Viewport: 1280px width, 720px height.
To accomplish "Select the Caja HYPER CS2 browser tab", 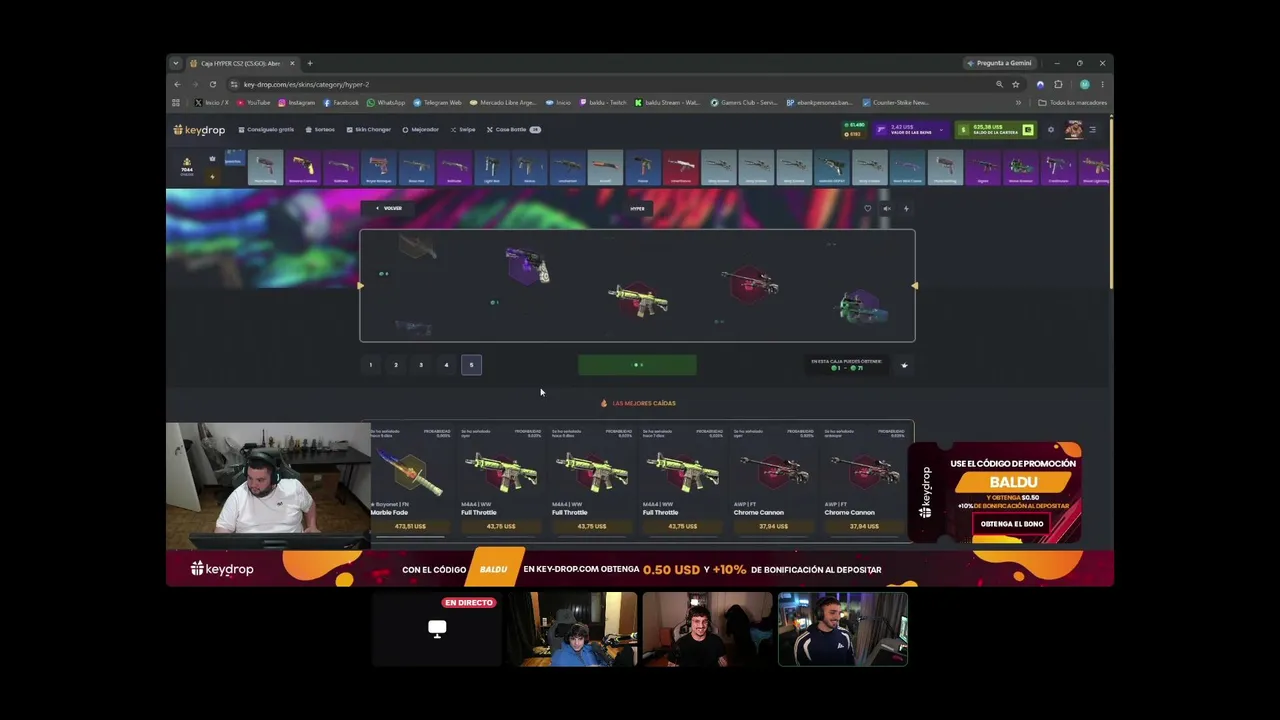I will pyautogui.click(x=243, y=64).
